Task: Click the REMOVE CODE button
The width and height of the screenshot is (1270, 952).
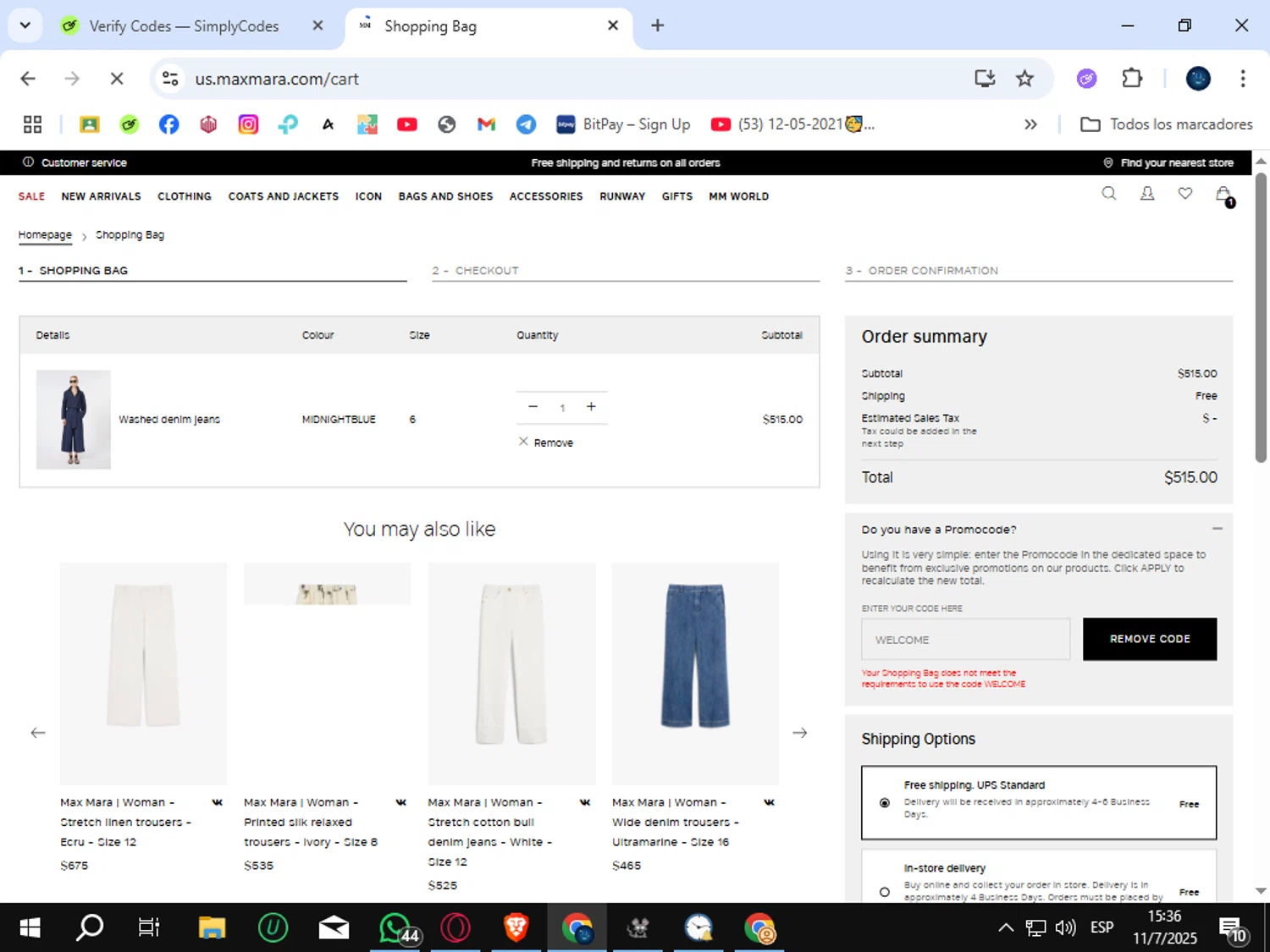Action: pyautogui.click(x=1150, y=639)
